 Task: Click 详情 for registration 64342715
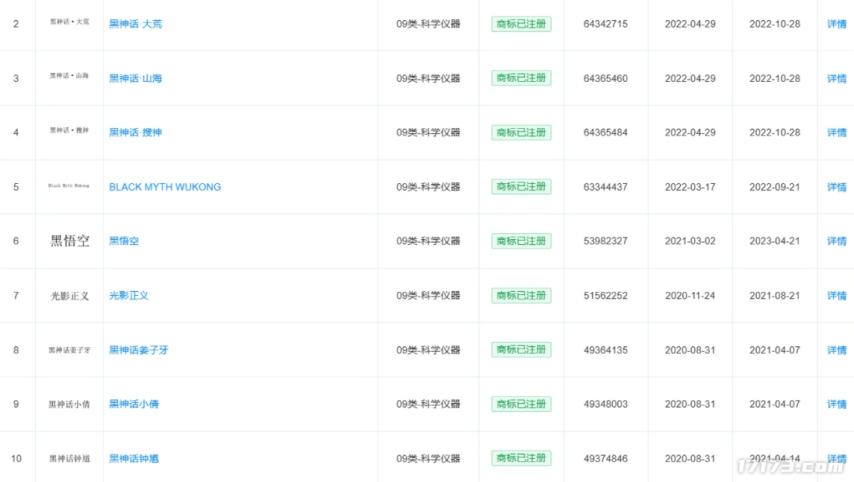point(837,24)
